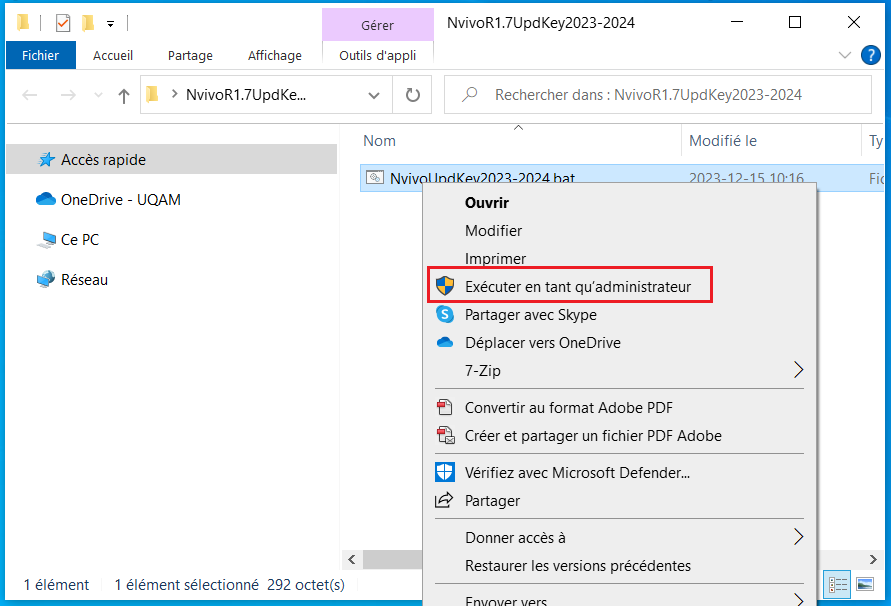Click the refresh button beside address bar
The height and width of the screenshot is (606, 891).
coord(412,96)
